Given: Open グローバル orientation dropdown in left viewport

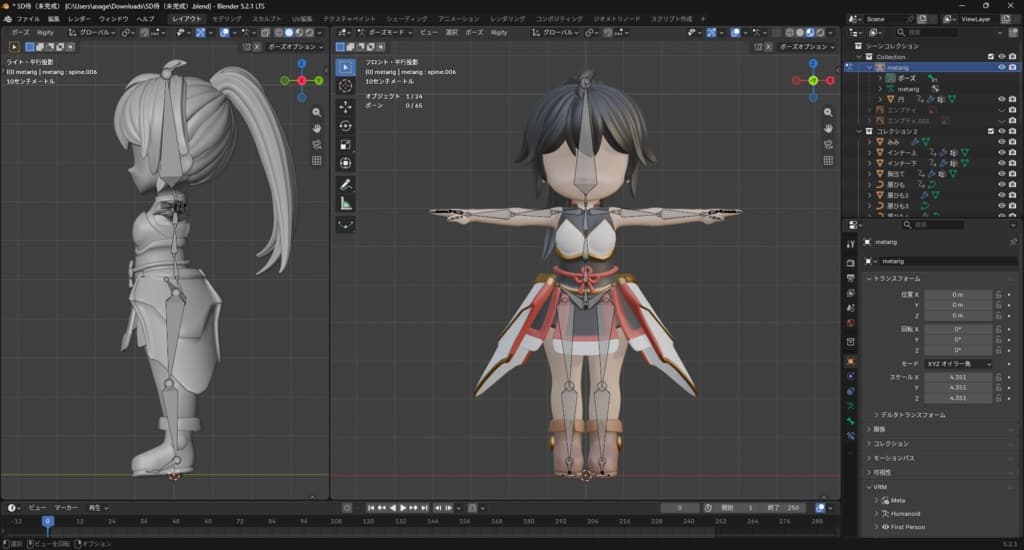Looking at the screenshot, I should [x=91, y=32].
